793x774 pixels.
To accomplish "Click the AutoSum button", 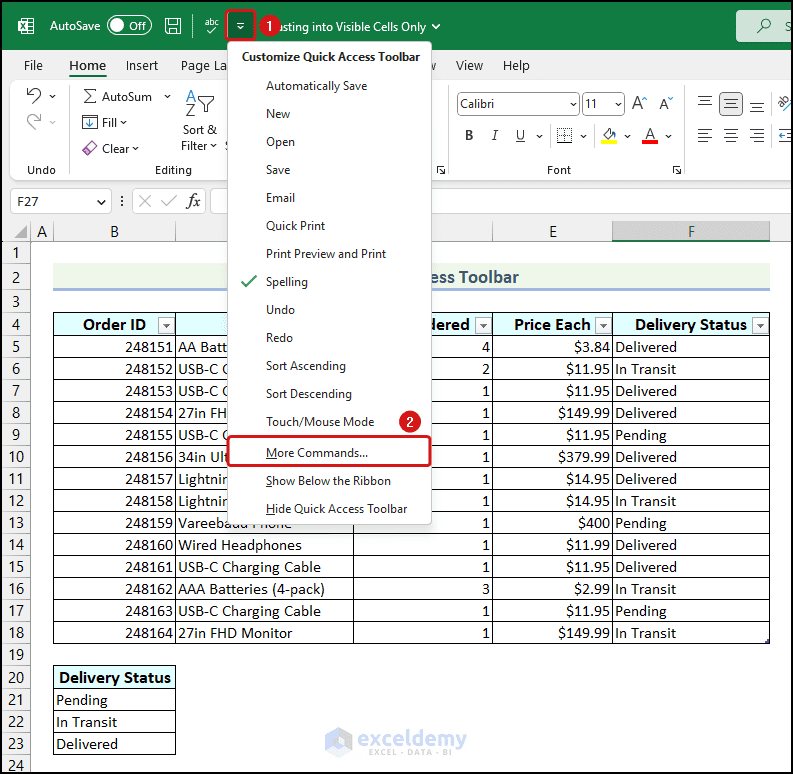I will [118, 97].
